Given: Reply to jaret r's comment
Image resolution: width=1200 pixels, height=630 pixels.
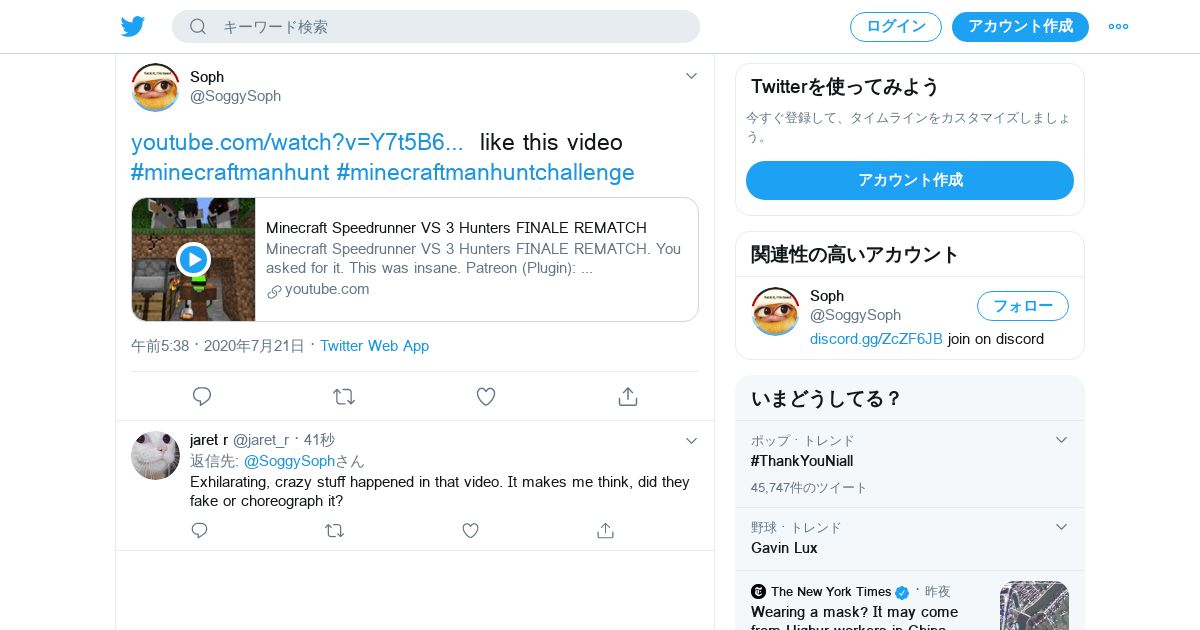Looking at the screenshot, I should [200, 531].
